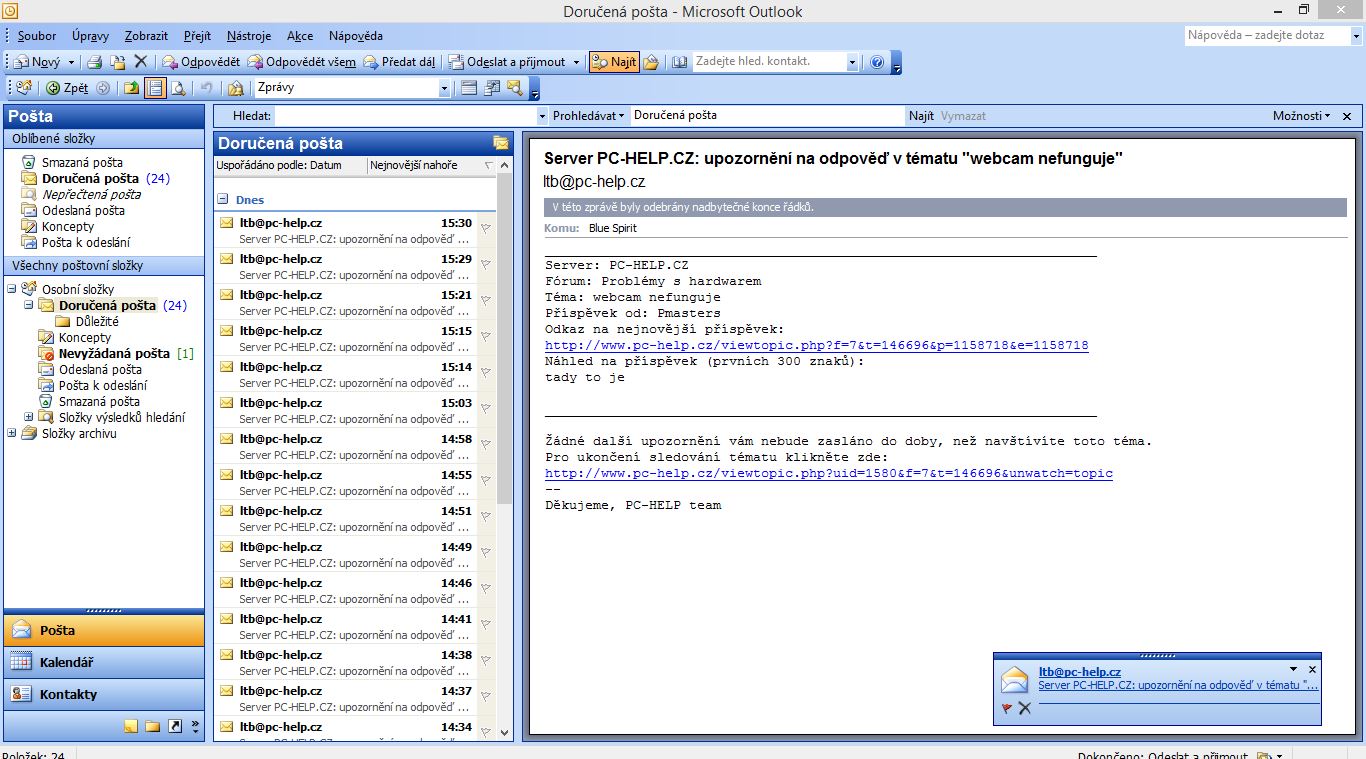Click the Undo icon in the toolbar
This screenshot has height=759, width=1366.
[207, 88]
